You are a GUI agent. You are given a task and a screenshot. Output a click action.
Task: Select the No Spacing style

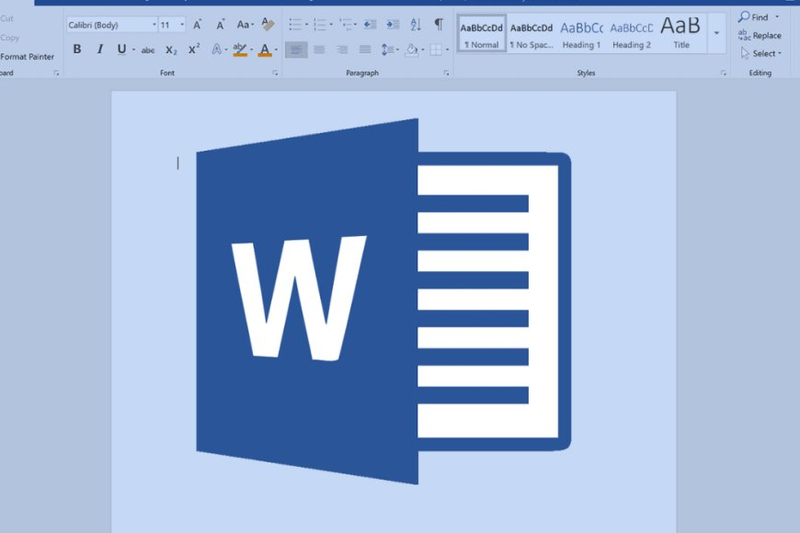(x=531, y=34)
